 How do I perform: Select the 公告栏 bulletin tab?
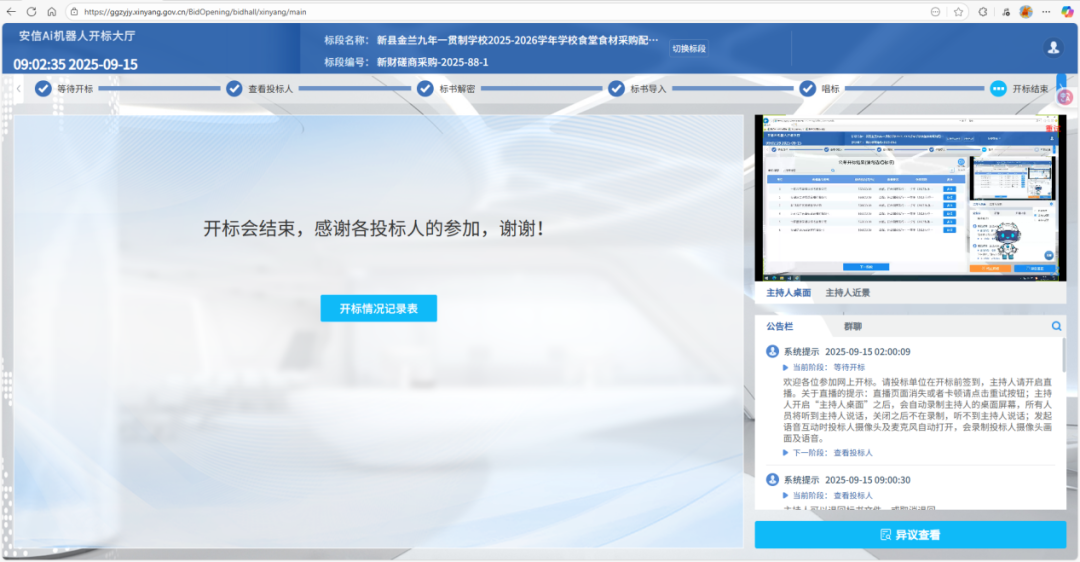[780, 326]
